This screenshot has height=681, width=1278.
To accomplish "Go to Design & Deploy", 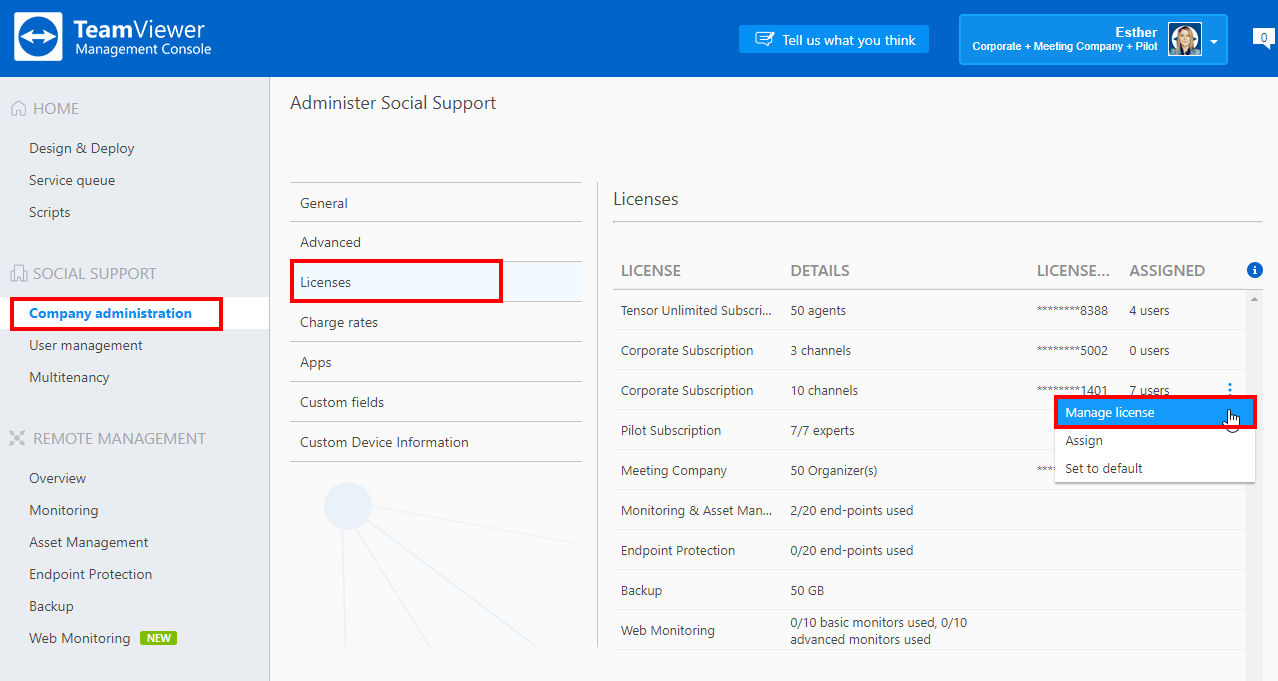I will (x=82, y=148).
